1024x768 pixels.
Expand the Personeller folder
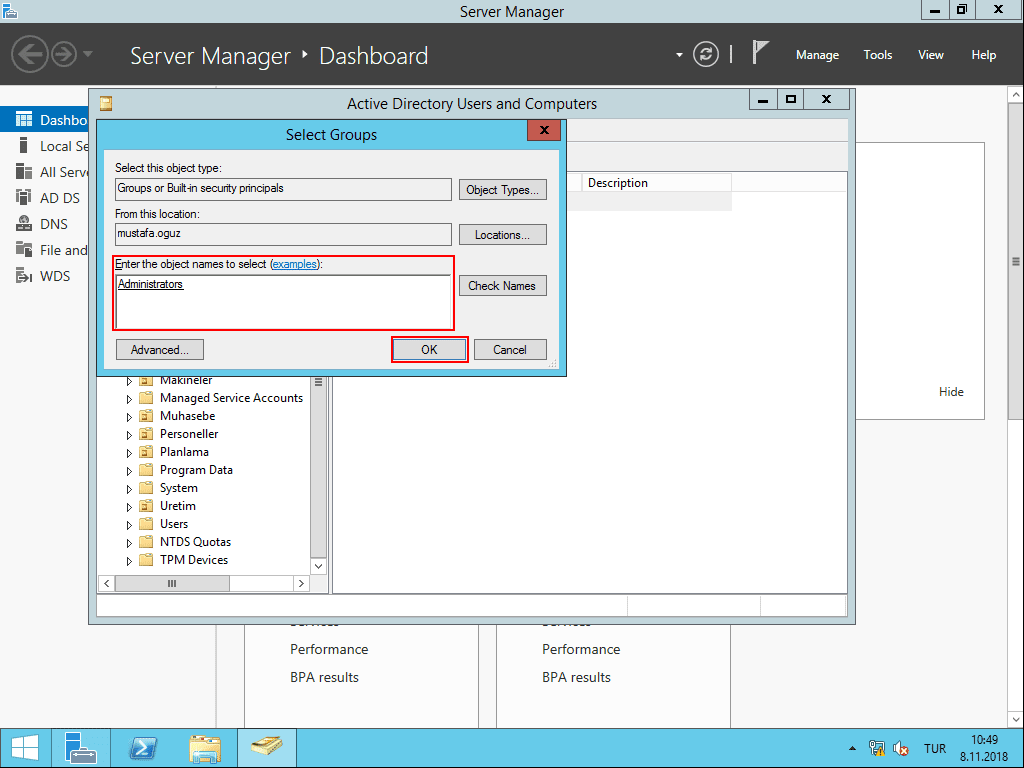tap(129, 435)
